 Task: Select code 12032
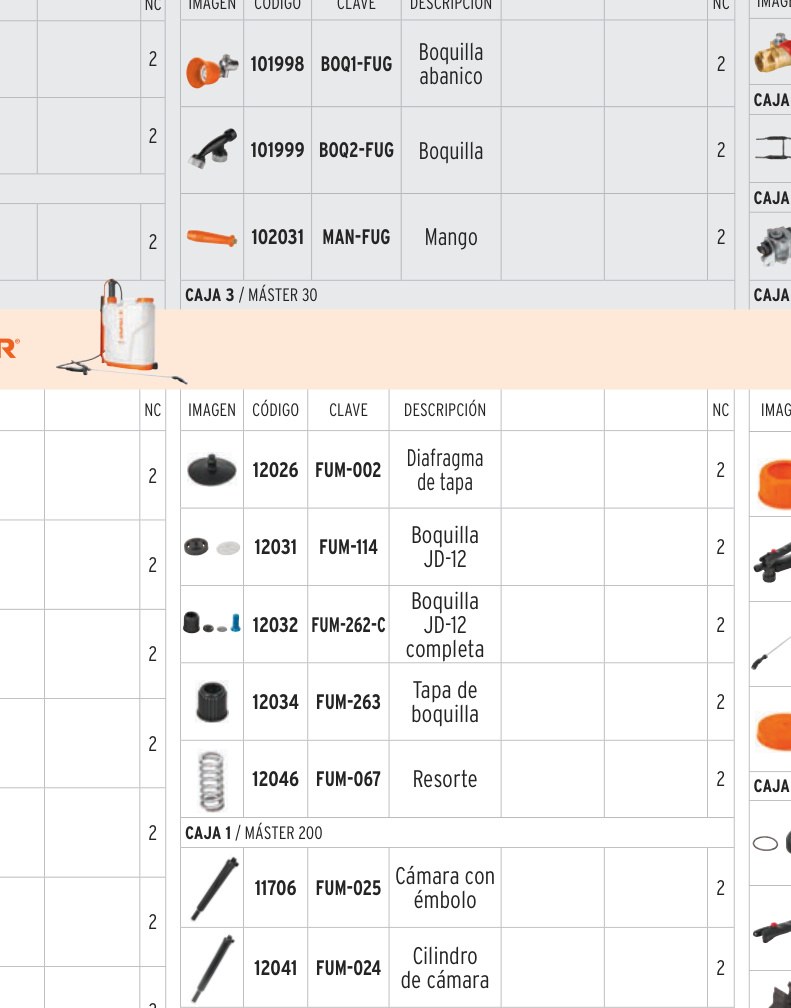tap(275, 625)
